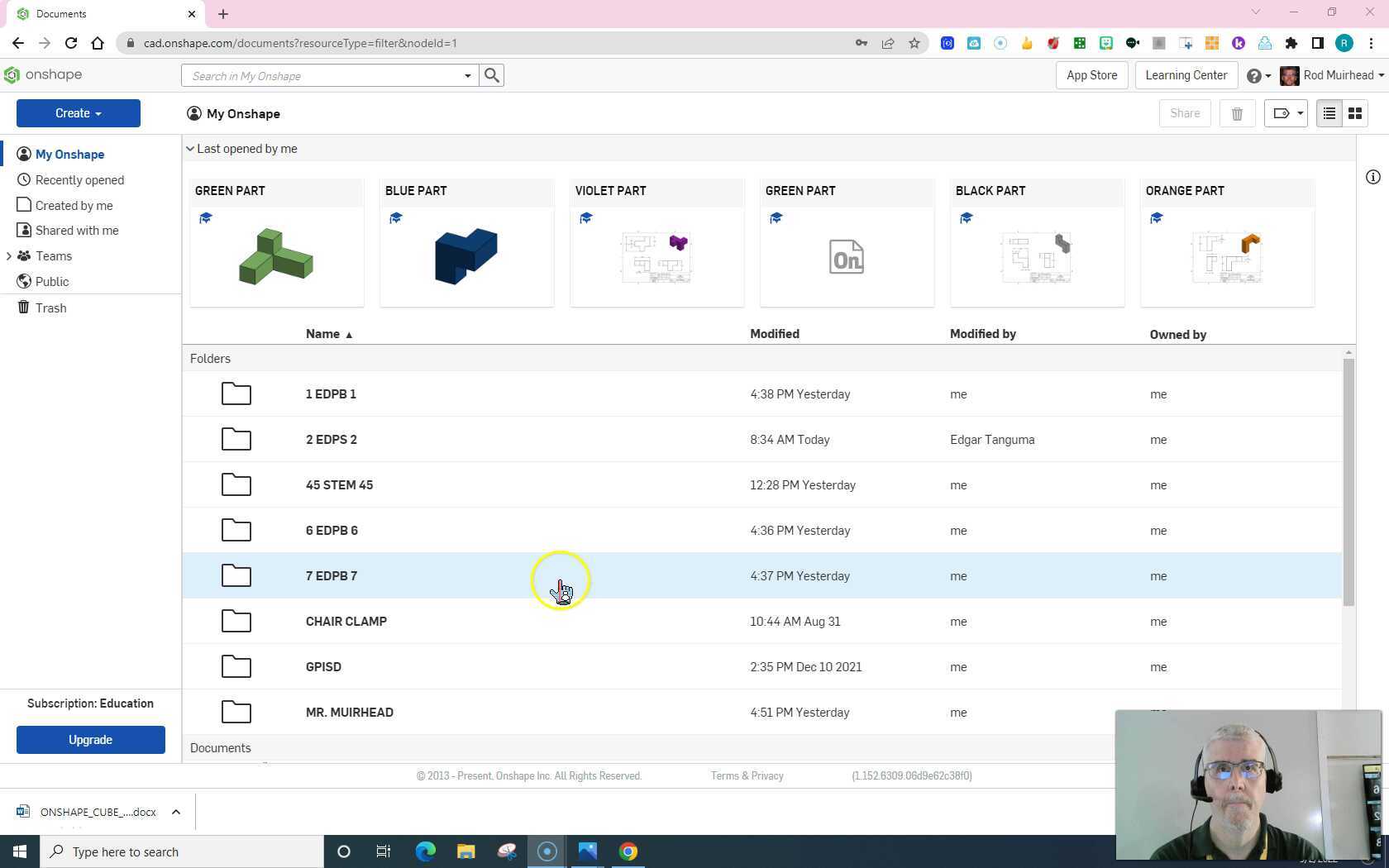1389x868 pixels.
Task: Open the Learning Center
Action: coord(1186,75)
